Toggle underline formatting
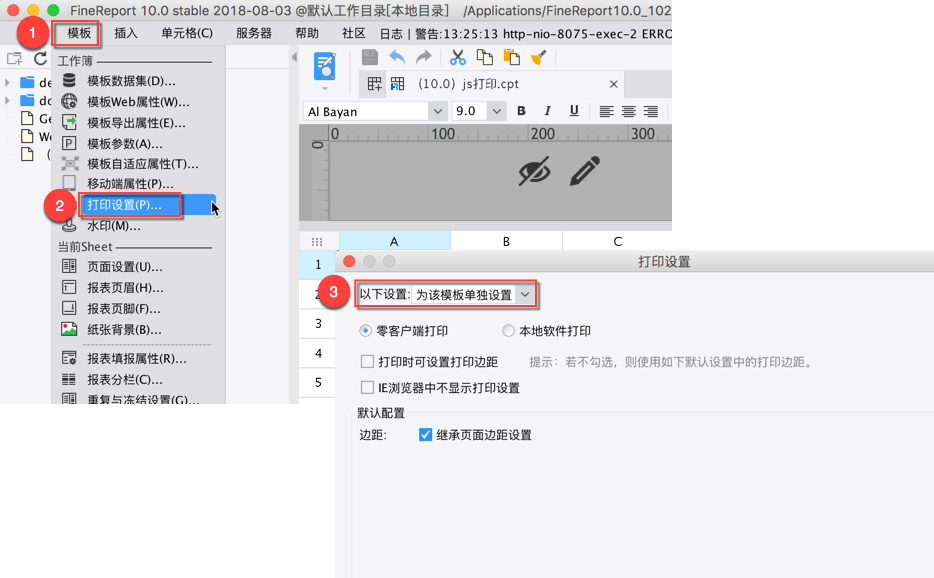Screen dimensions: 934x578 pos(574,111)
